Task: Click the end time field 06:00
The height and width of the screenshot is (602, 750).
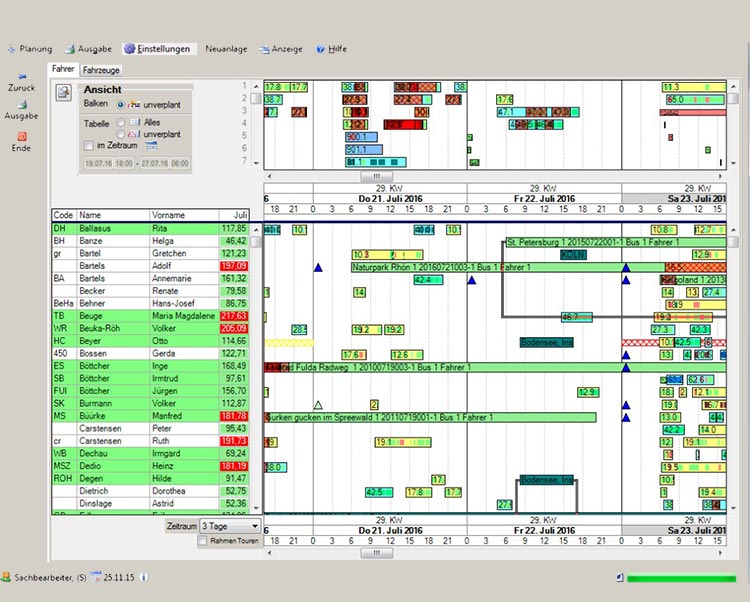Action: pyautogui.click(x=180, y=163)
